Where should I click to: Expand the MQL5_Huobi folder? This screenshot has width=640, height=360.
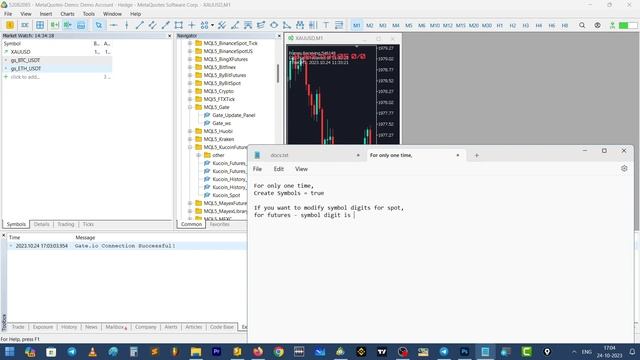click(190, 131)
